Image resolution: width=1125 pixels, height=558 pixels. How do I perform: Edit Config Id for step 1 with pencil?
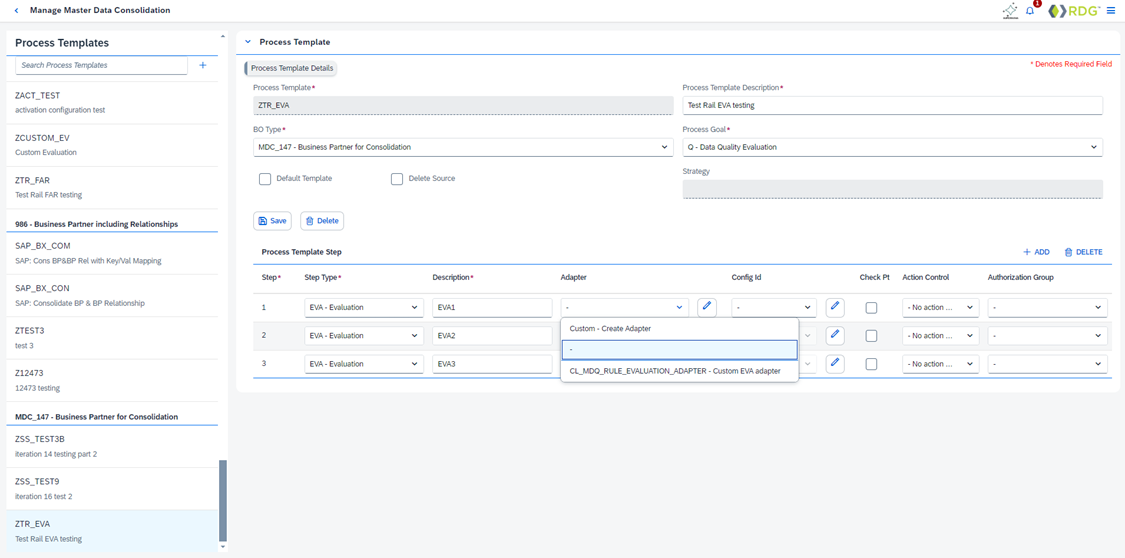coord(834,307)
